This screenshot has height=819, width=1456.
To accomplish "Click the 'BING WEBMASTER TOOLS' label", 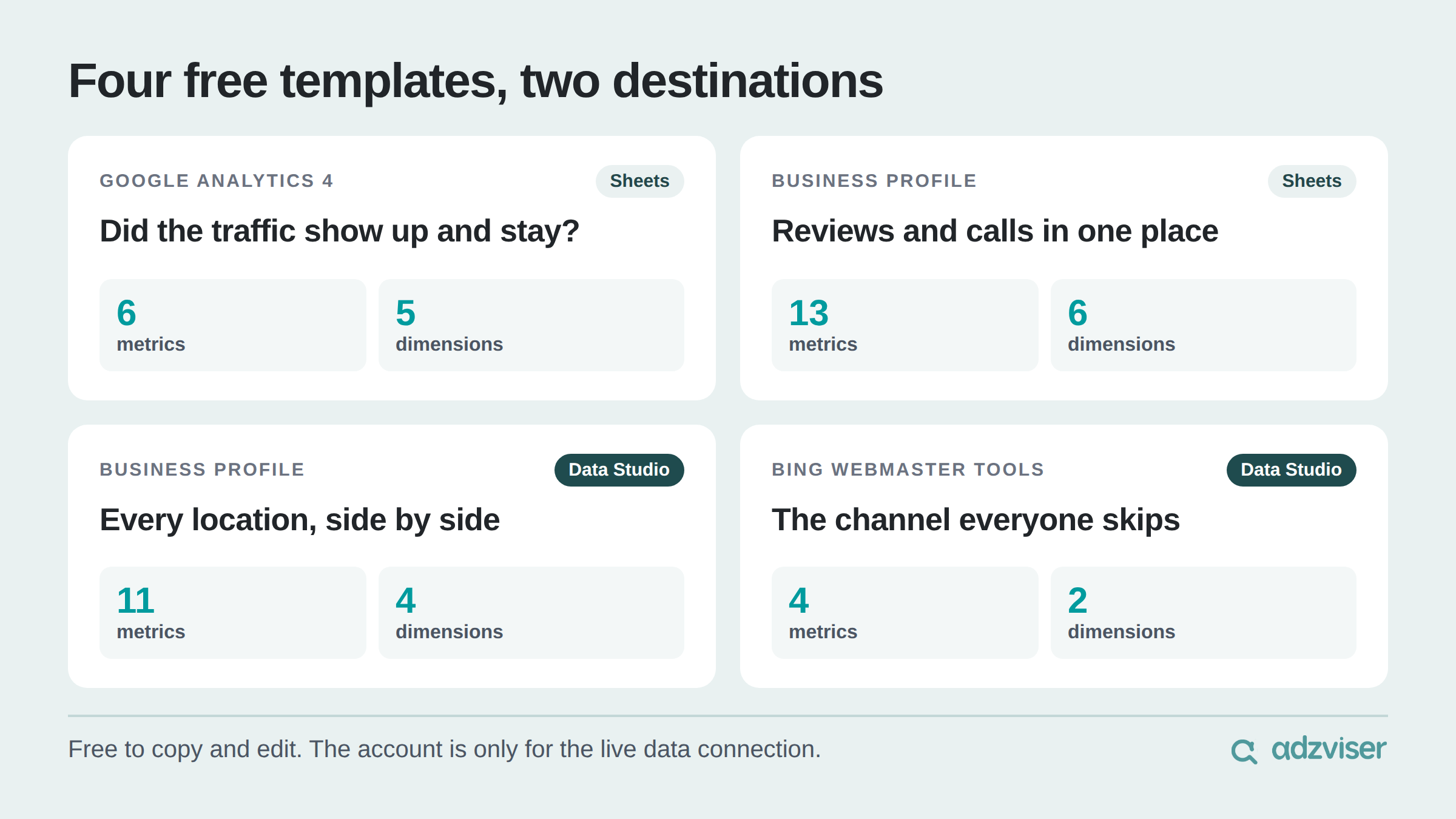I will [908, 470].
